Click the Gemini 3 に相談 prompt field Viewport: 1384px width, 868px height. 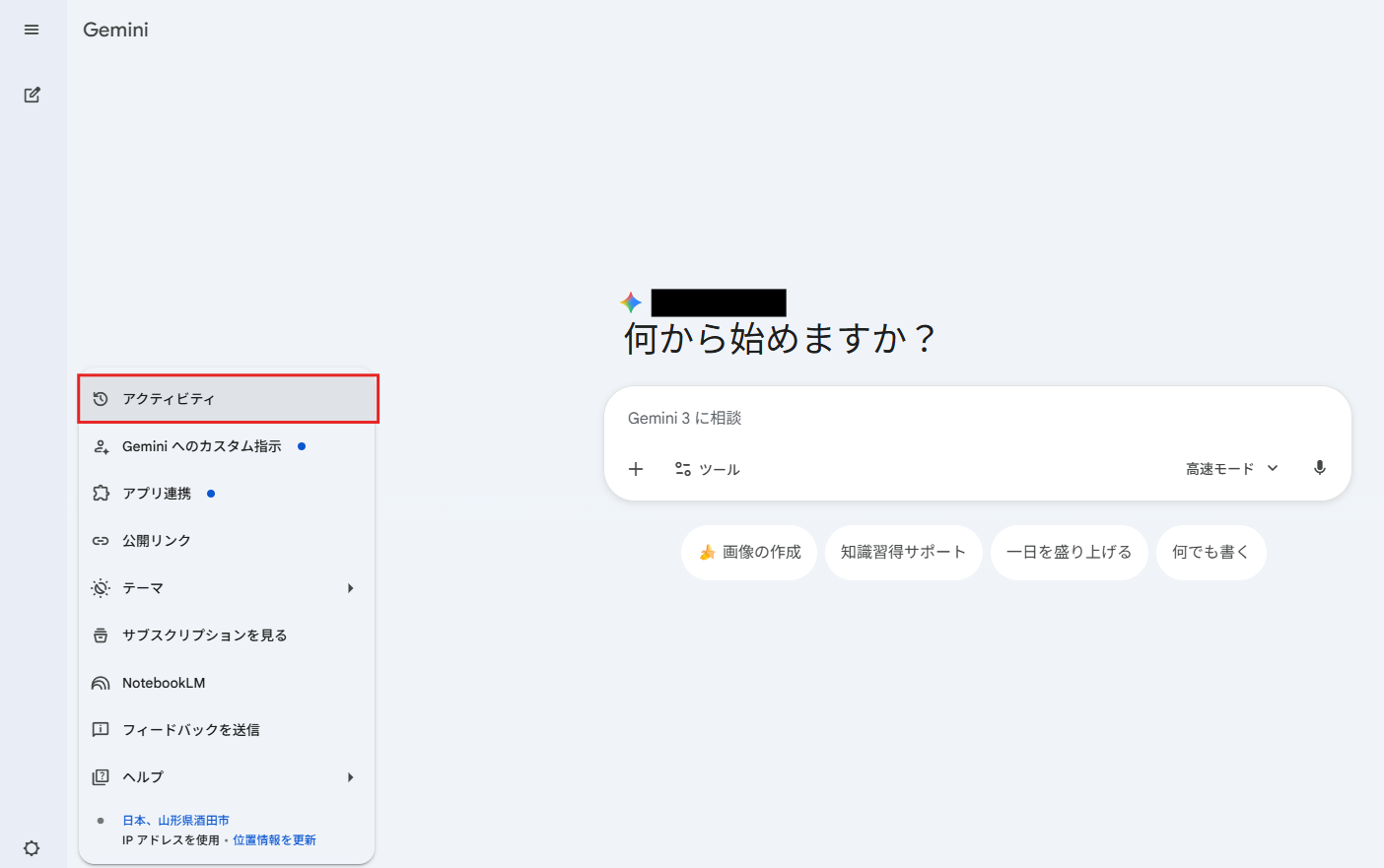978,418
